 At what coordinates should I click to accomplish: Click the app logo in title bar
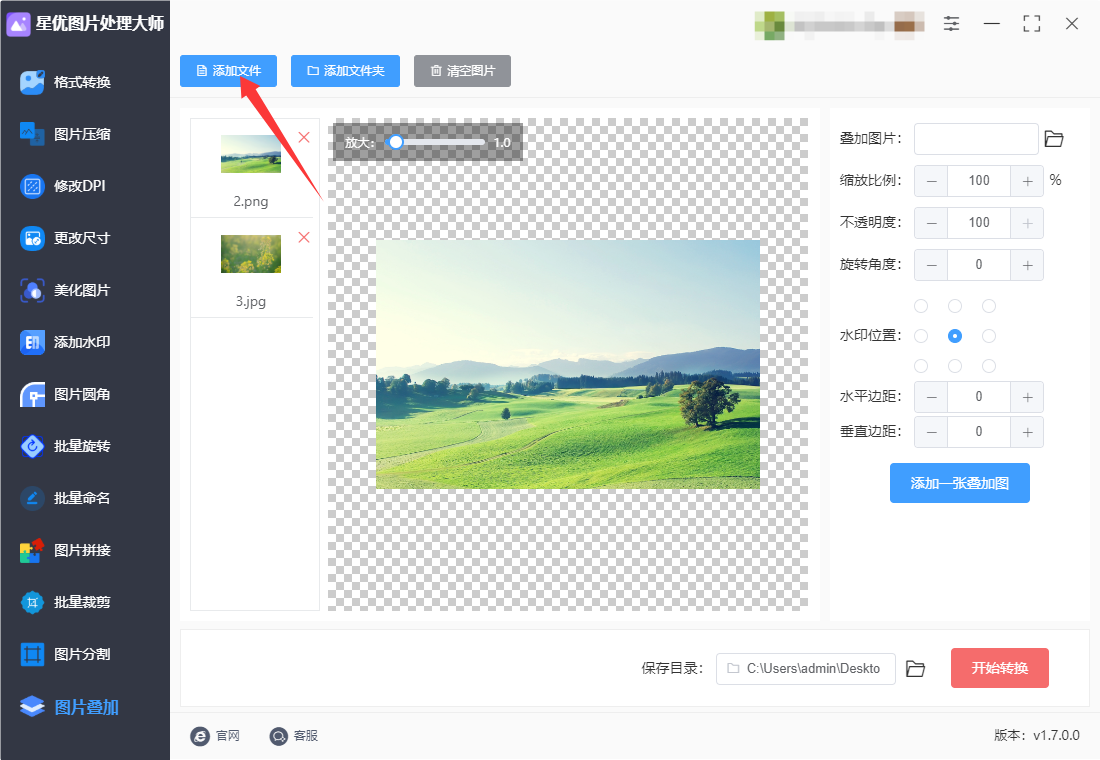click(18, 24)
